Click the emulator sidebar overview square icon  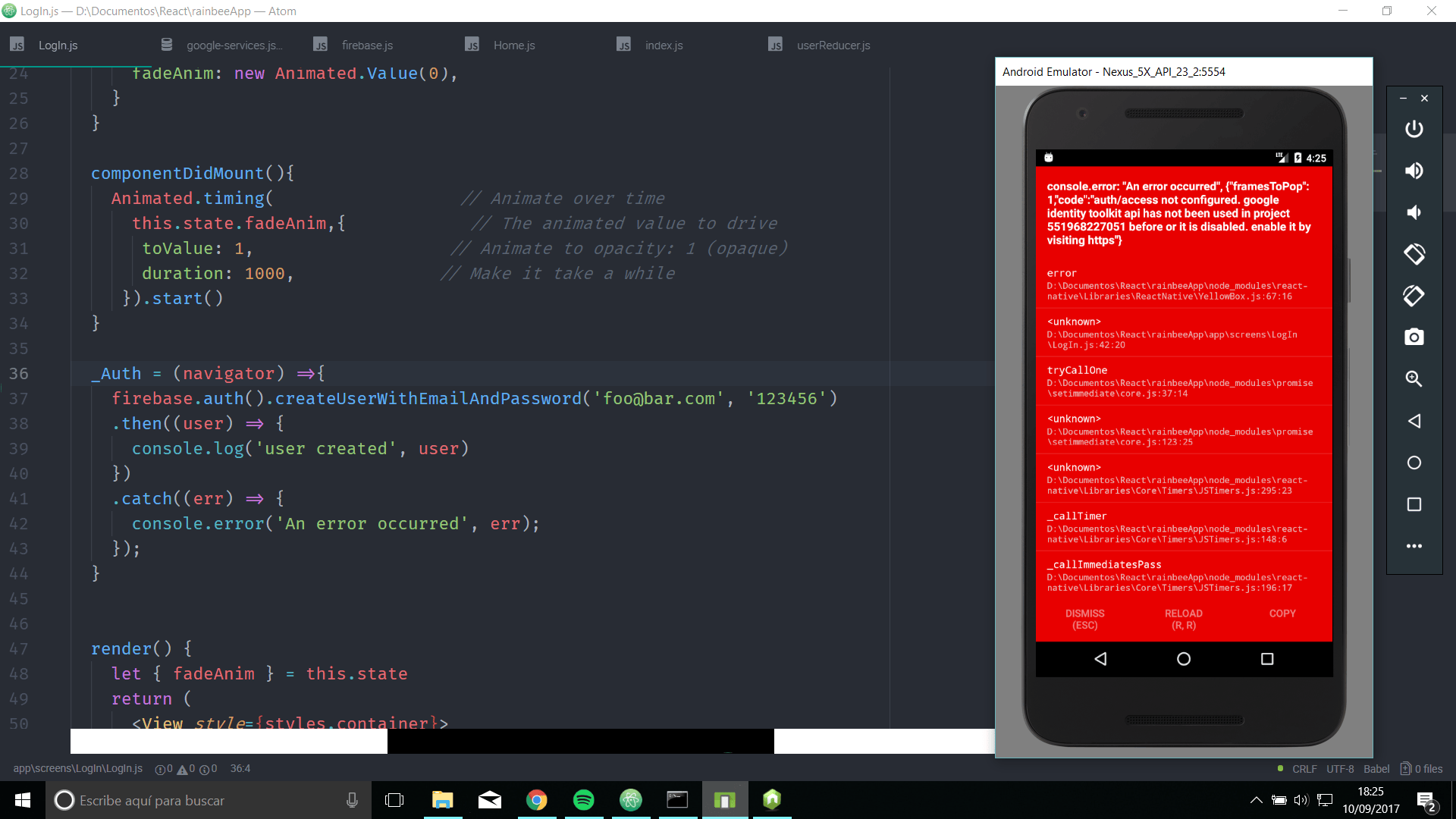click(1414, 504)
